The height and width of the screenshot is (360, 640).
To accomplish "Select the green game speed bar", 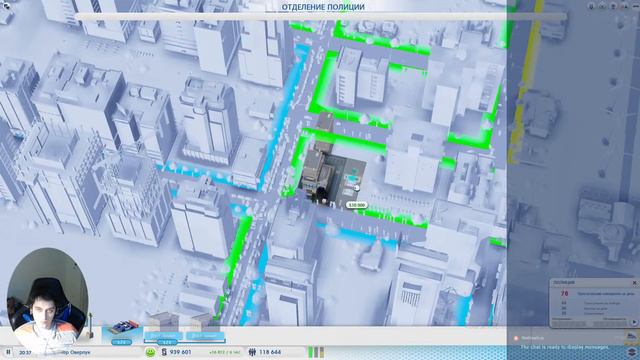I will [x=310, y=352].
